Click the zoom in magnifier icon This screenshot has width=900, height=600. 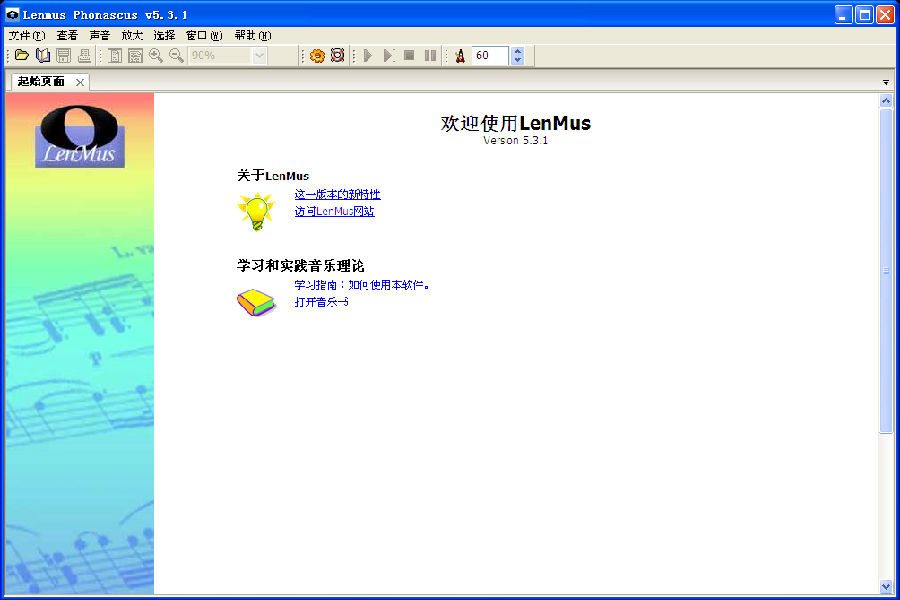click(x=156, y=56)
